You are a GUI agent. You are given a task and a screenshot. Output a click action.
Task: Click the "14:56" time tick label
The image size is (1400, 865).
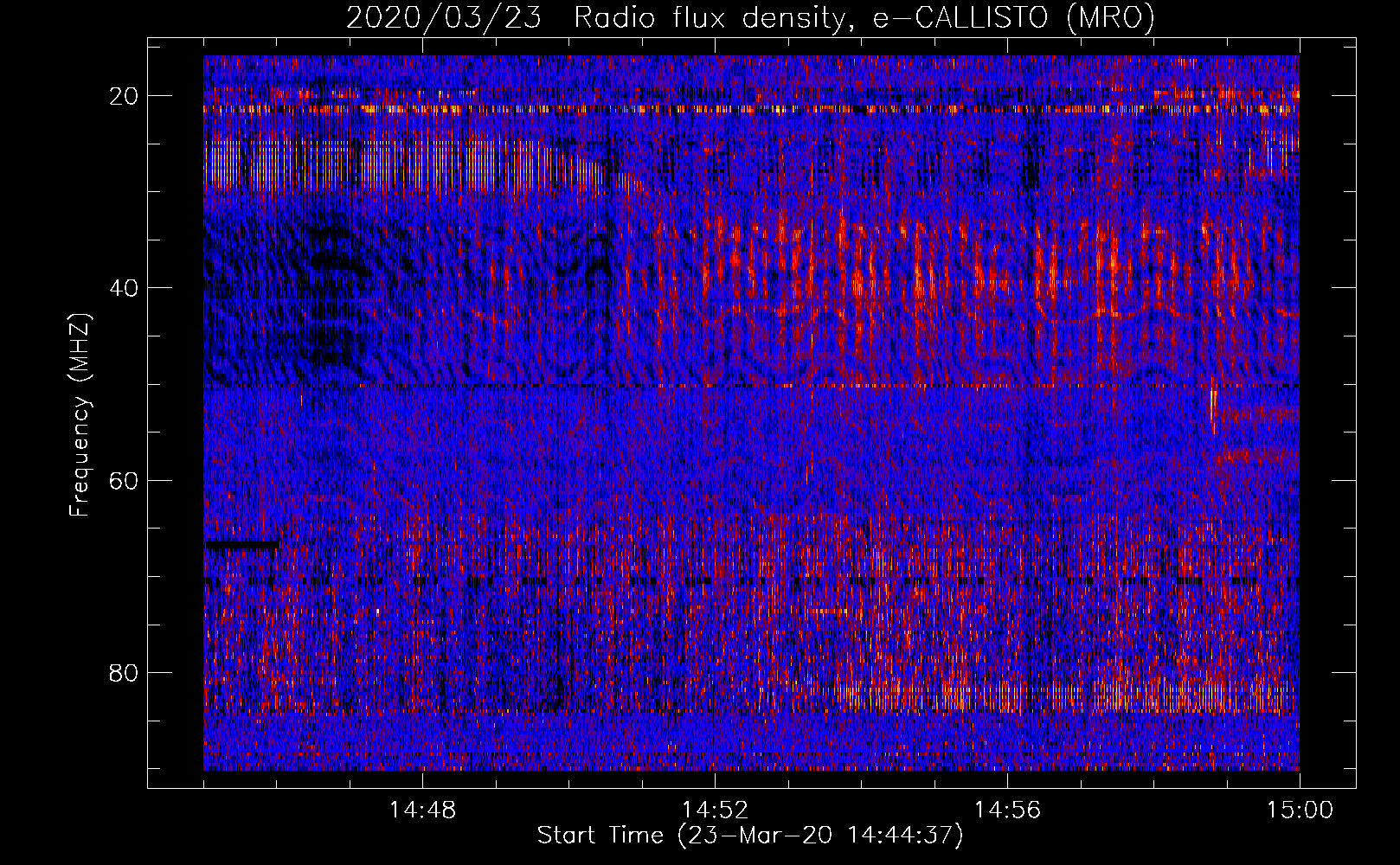click(x=1007, y=811)
